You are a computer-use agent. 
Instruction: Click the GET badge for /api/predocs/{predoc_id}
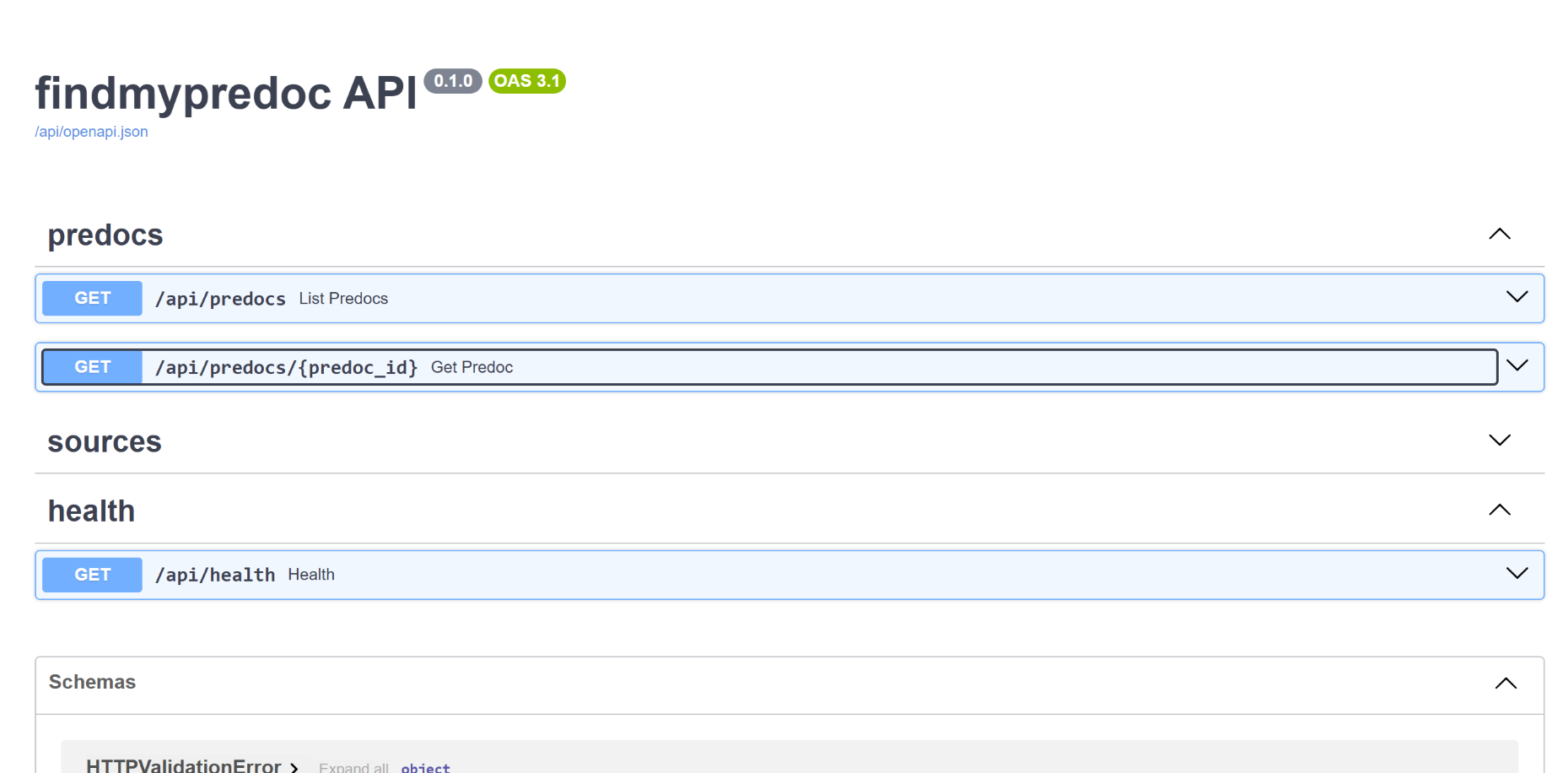point(92,367)
